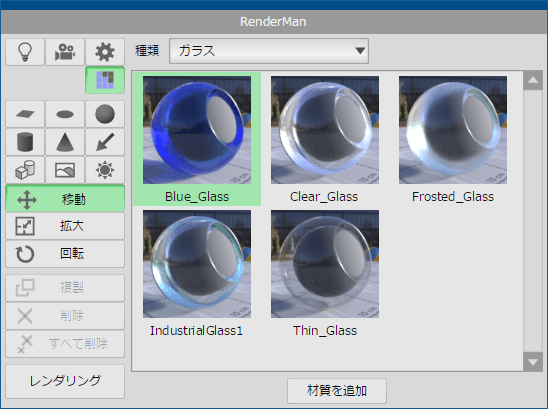This screenshot has height=409, width=548.
Task: Open the light bulb lighting tab
Action: (x=25, y=52)
